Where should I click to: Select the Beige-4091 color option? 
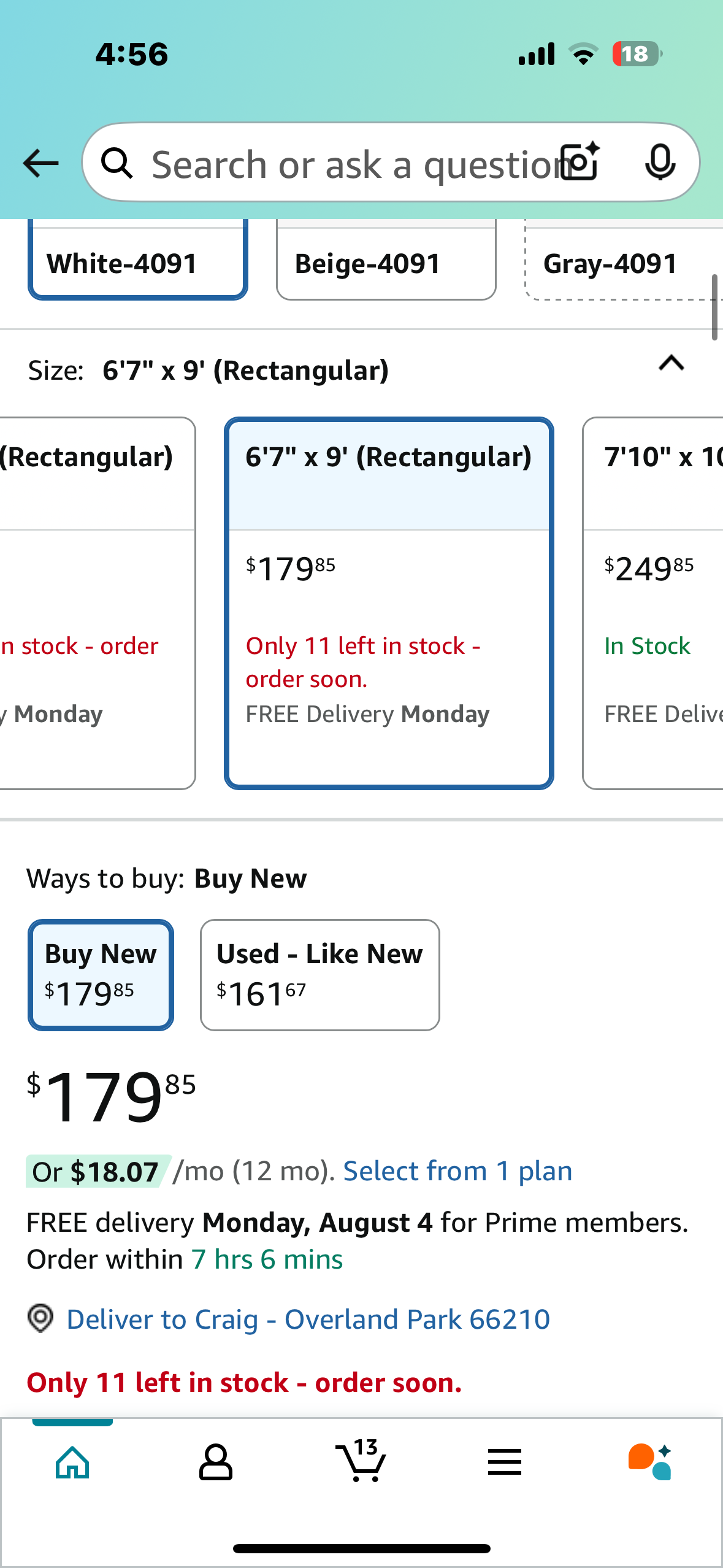pyautogui.click(x=386, y=260)
